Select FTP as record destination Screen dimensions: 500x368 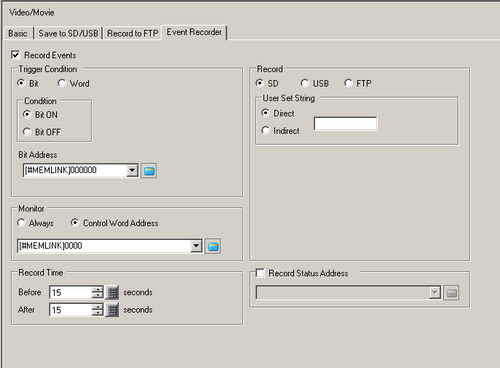(x=348, y=83)
